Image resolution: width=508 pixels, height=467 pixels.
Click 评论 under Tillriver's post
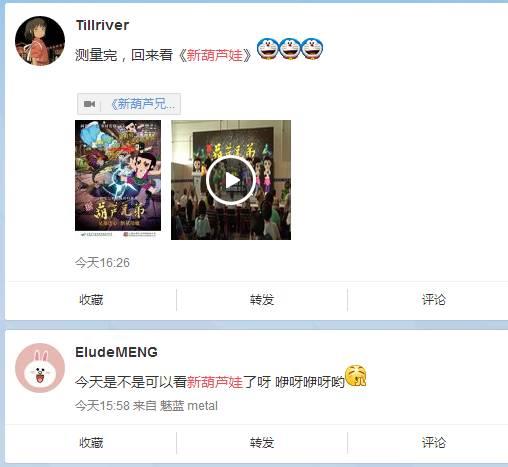coord(434,300)
